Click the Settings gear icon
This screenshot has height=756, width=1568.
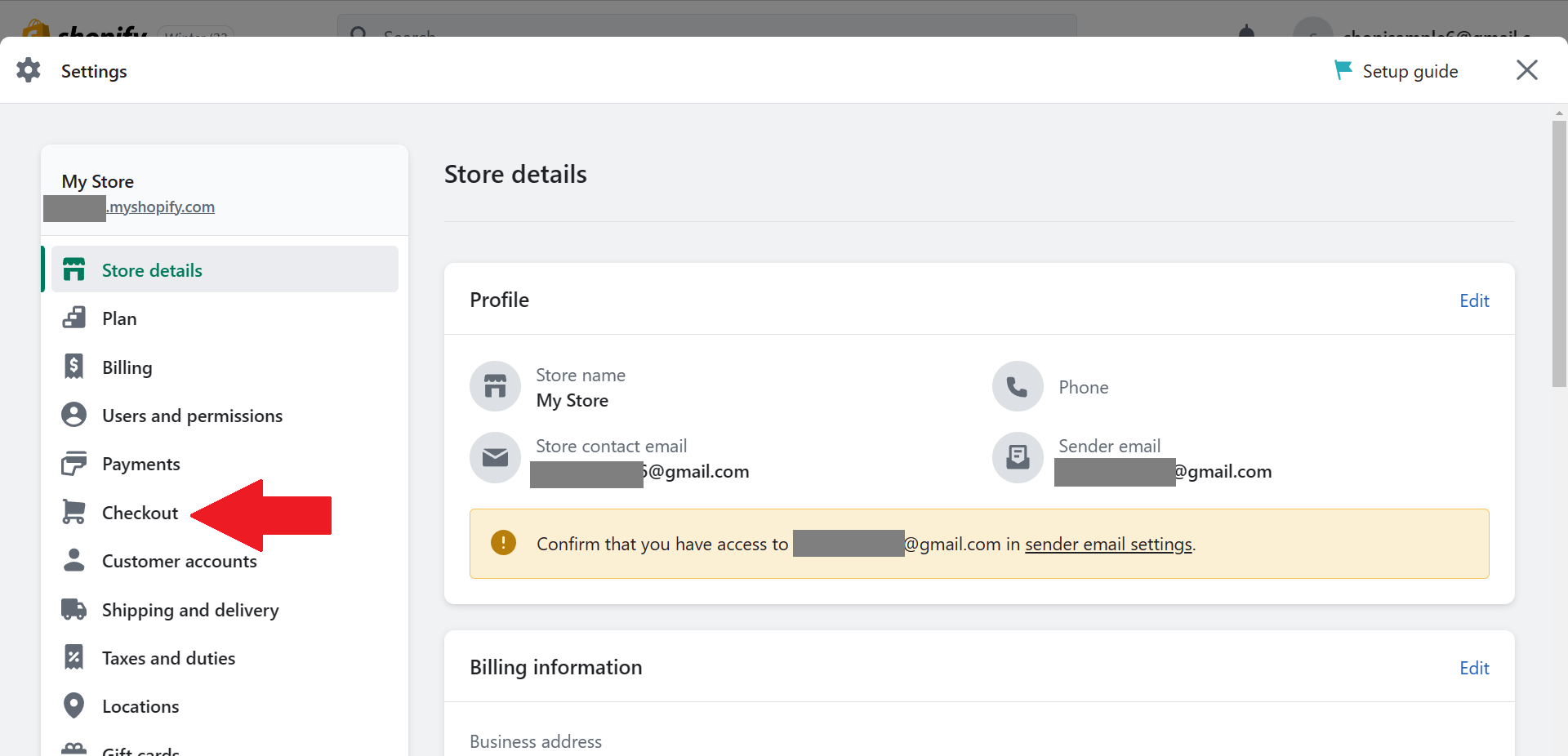tap(29, 70)
